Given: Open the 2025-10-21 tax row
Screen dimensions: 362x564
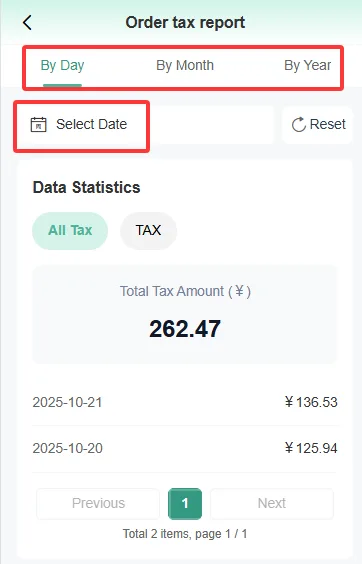Looking at the screenshot, I should (x=185, y=402).
